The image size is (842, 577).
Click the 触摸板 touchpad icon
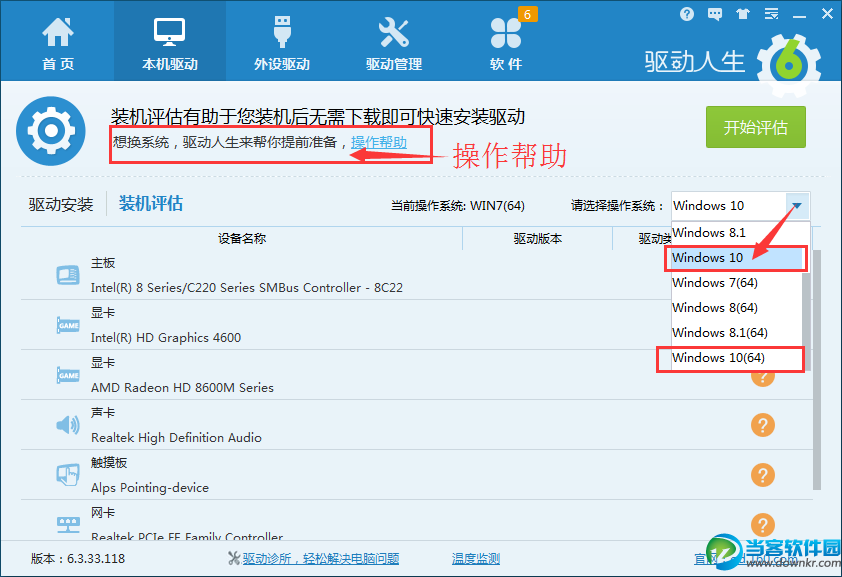(68, 475)
